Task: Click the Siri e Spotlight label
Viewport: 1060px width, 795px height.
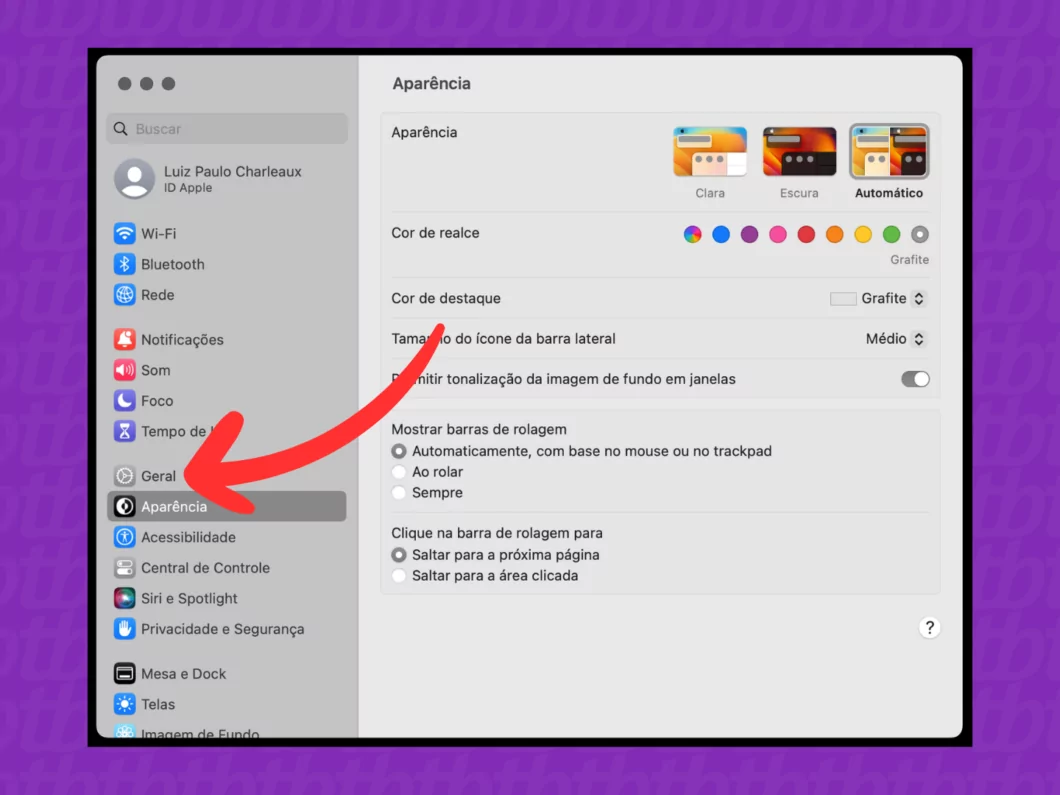Action: tap(189, 599)
